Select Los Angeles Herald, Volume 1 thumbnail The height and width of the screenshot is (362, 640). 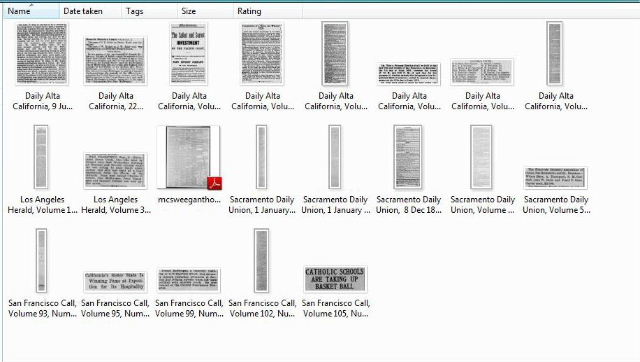[x=41, y=157]
